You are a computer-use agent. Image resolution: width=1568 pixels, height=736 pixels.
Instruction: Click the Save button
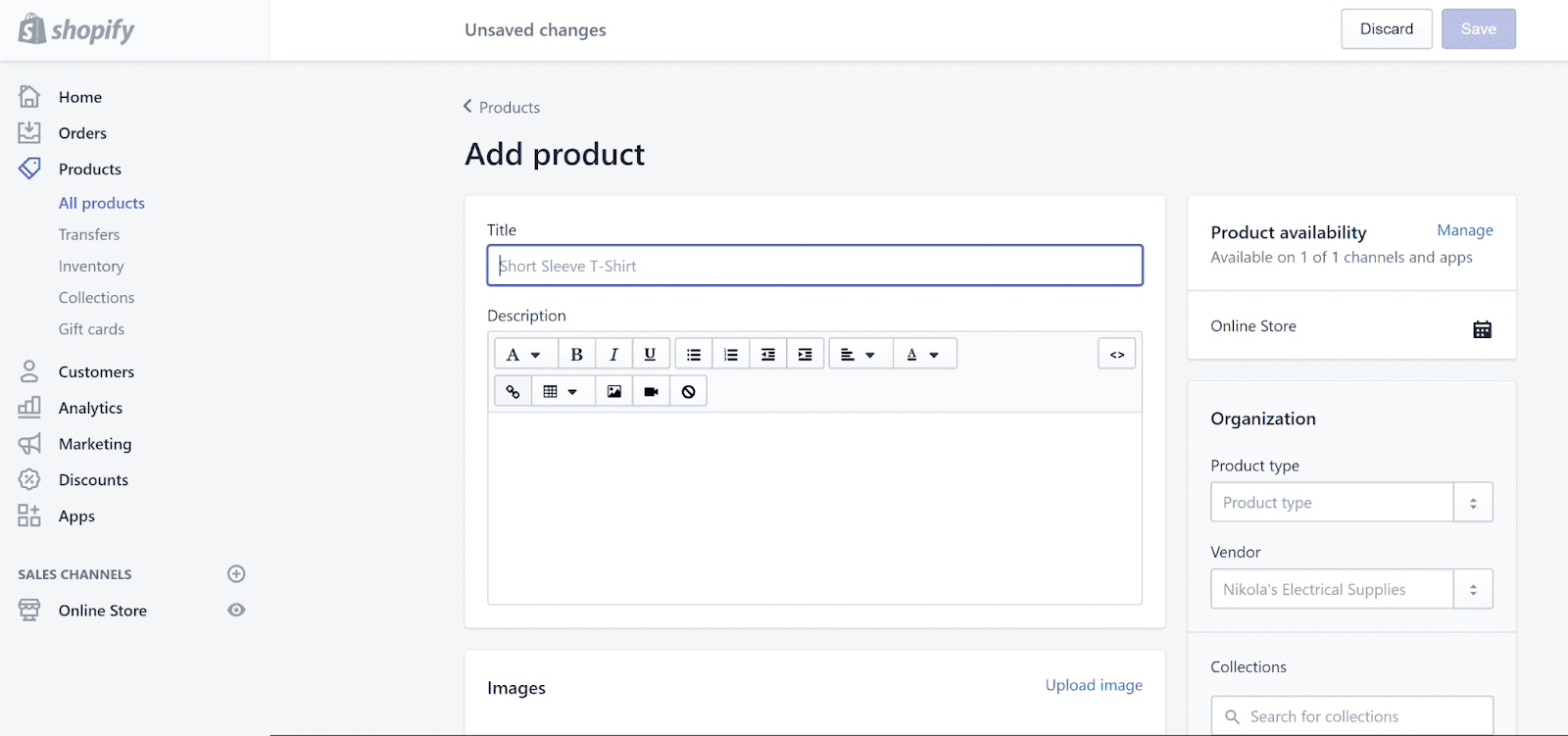[1479, 29]
